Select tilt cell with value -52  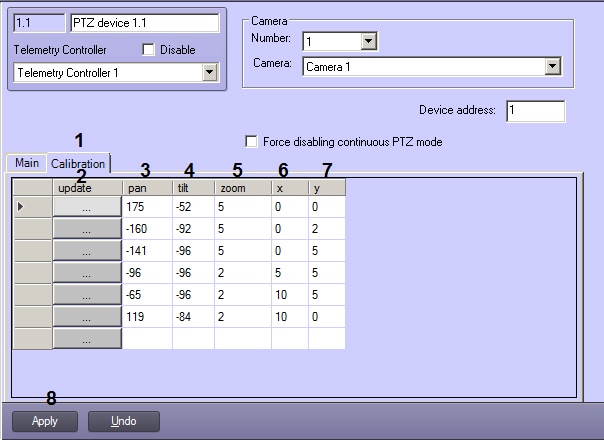click(193, 207)
